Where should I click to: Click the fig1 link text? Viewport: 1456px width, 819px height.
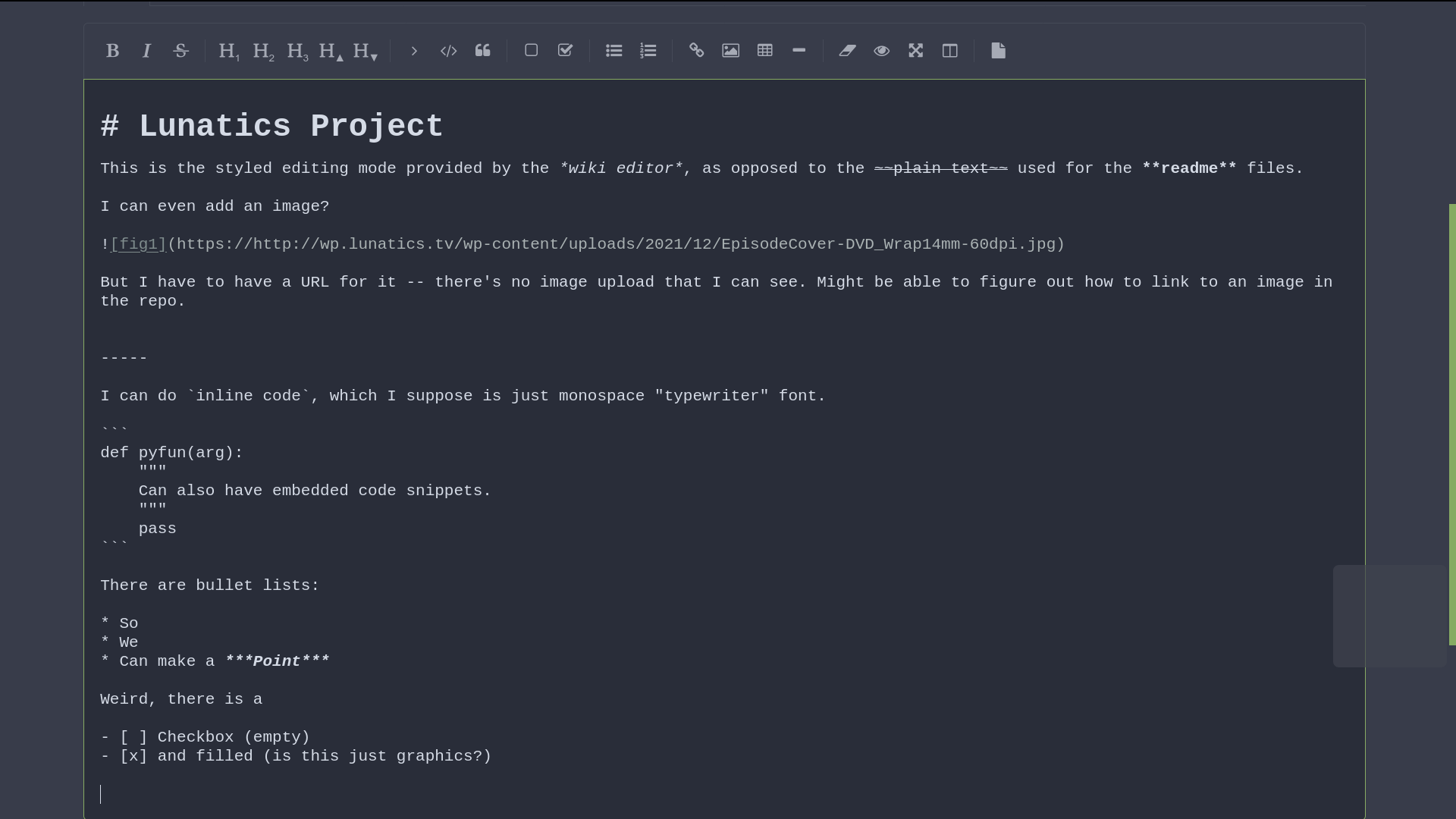point(138,244)
